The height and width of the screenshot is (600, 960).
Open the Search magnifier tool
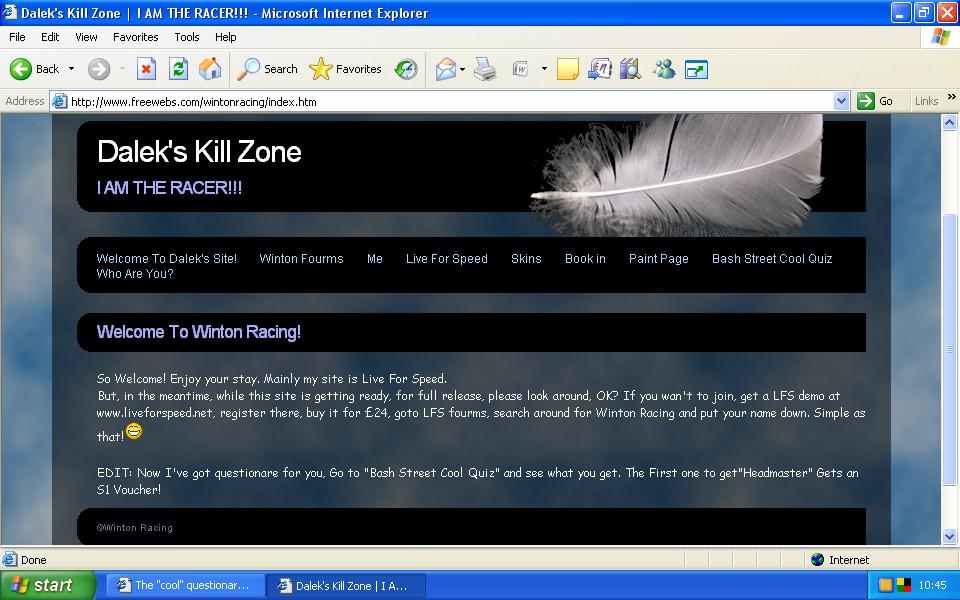pos(267,69)
